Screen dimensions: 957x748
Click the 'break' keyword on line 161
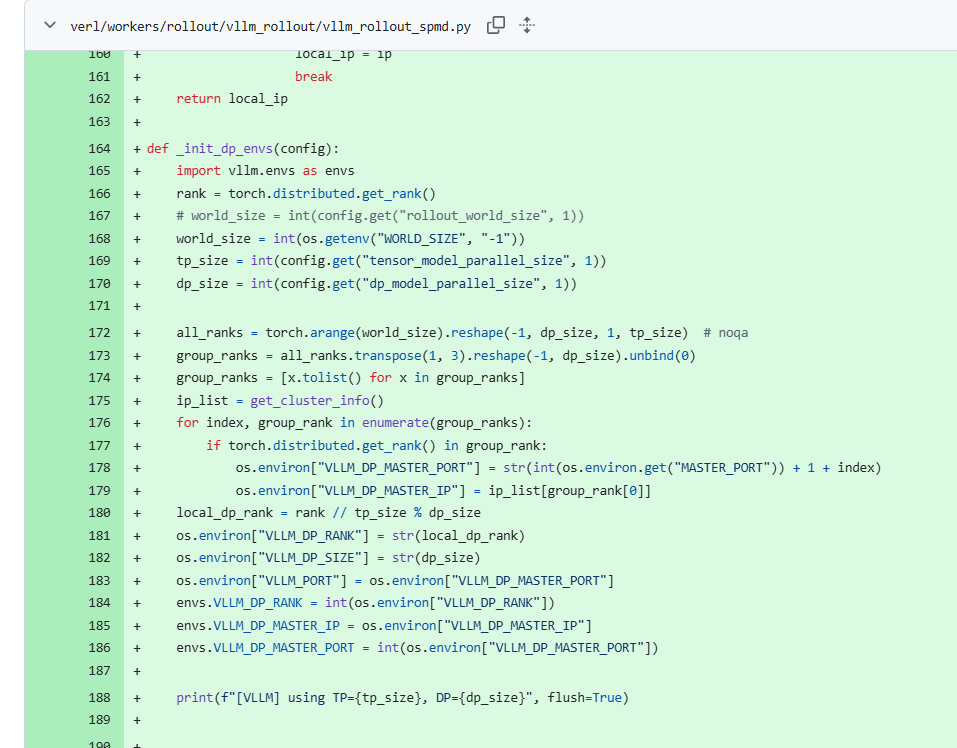(314, 76)
